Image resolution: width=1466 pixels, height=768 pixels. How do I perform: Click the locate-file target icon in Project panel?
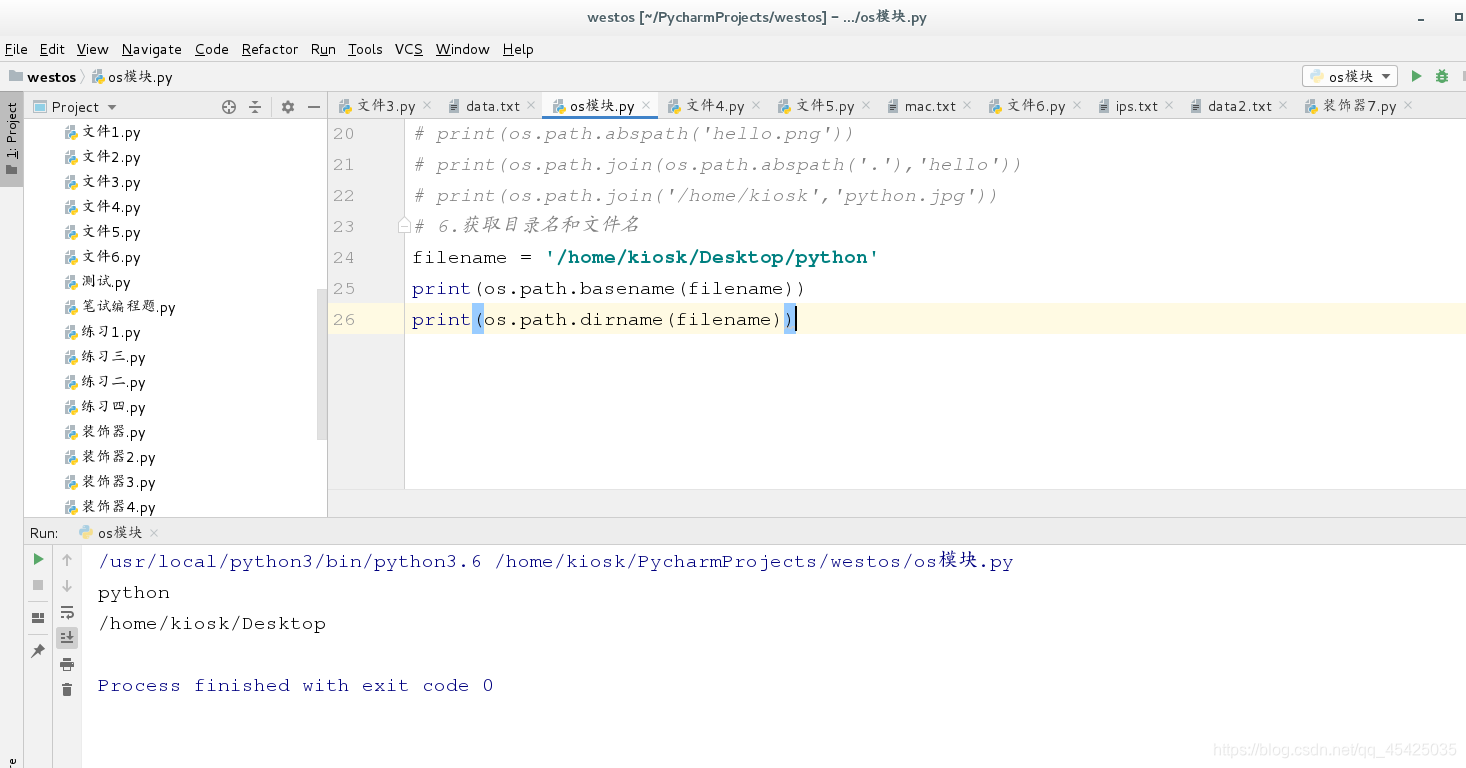(x=228, y=107)
